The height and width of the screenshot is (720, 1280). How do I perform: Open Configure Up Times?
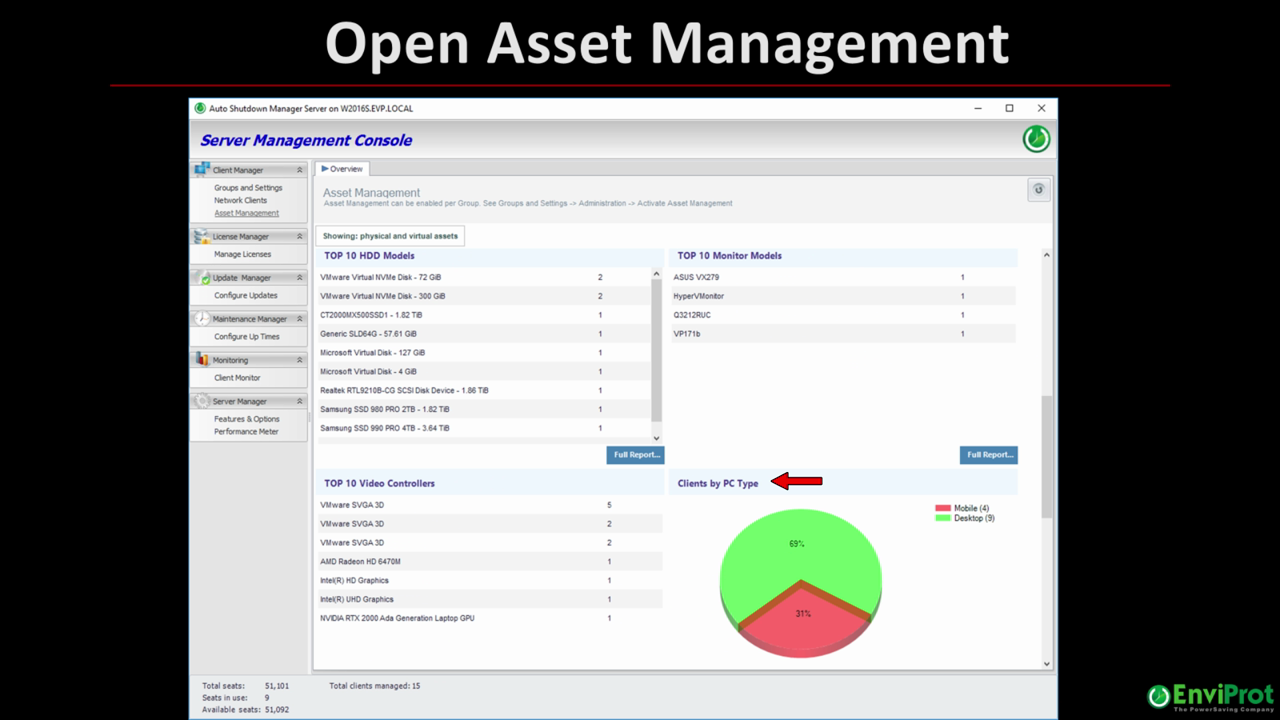point(247,336)
